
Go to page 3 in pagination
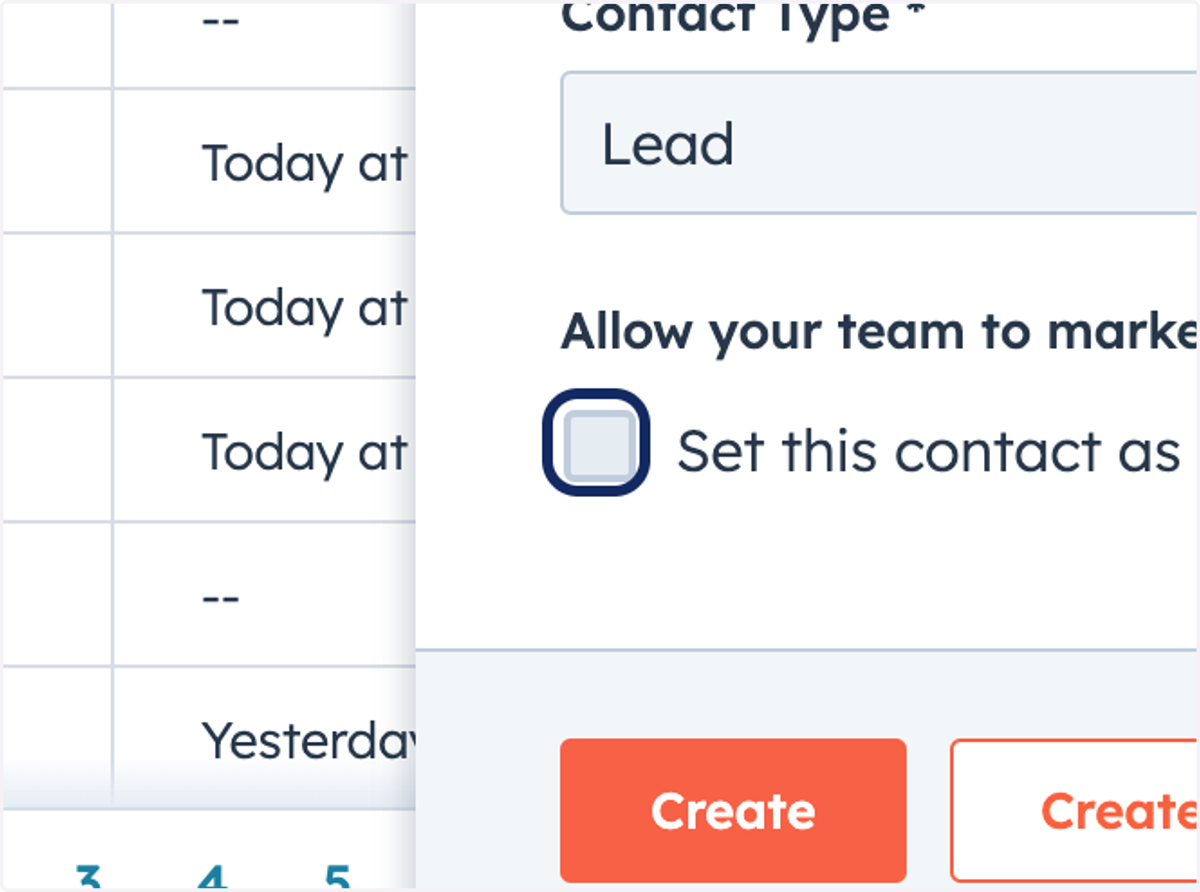(88, 877)
